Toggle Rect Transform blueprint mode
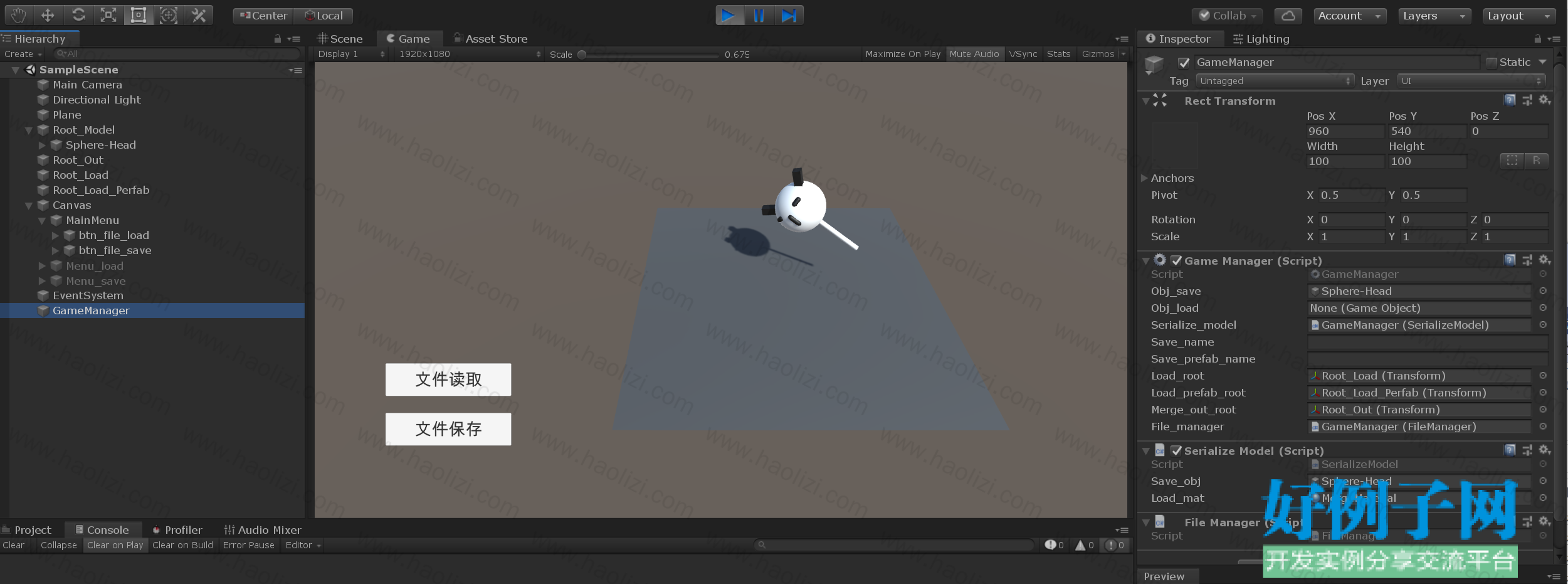 pyautogui.click(x=1512, y=161)
